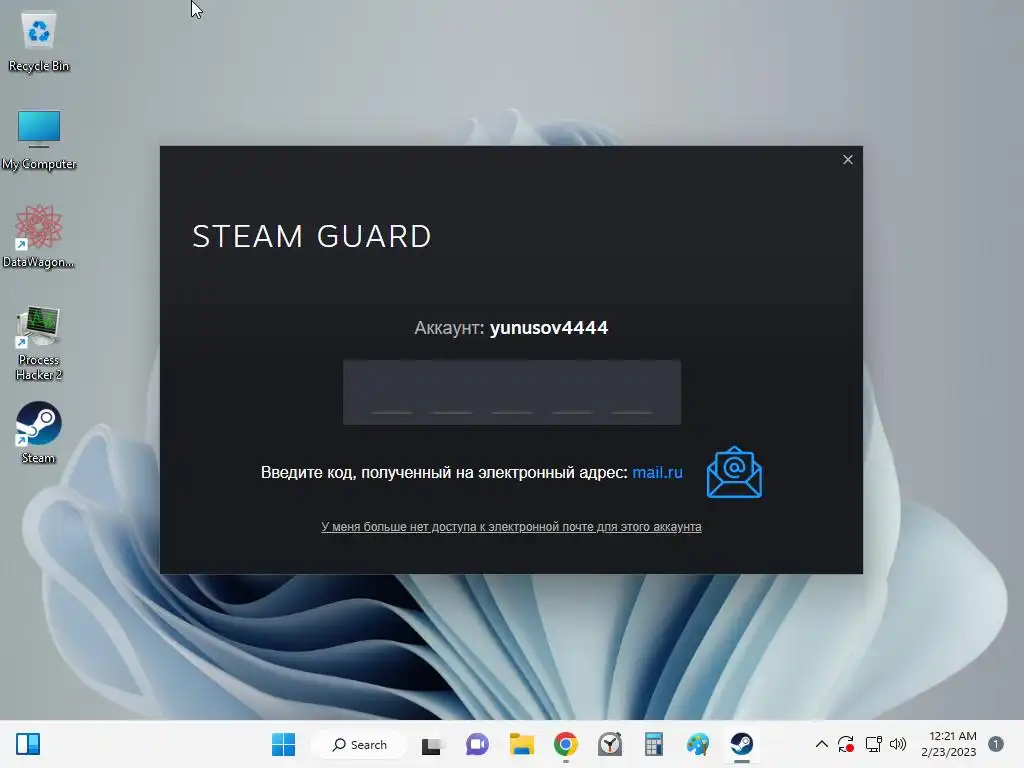
Task: Open the clock and date flyout
Action: point(949,744)
